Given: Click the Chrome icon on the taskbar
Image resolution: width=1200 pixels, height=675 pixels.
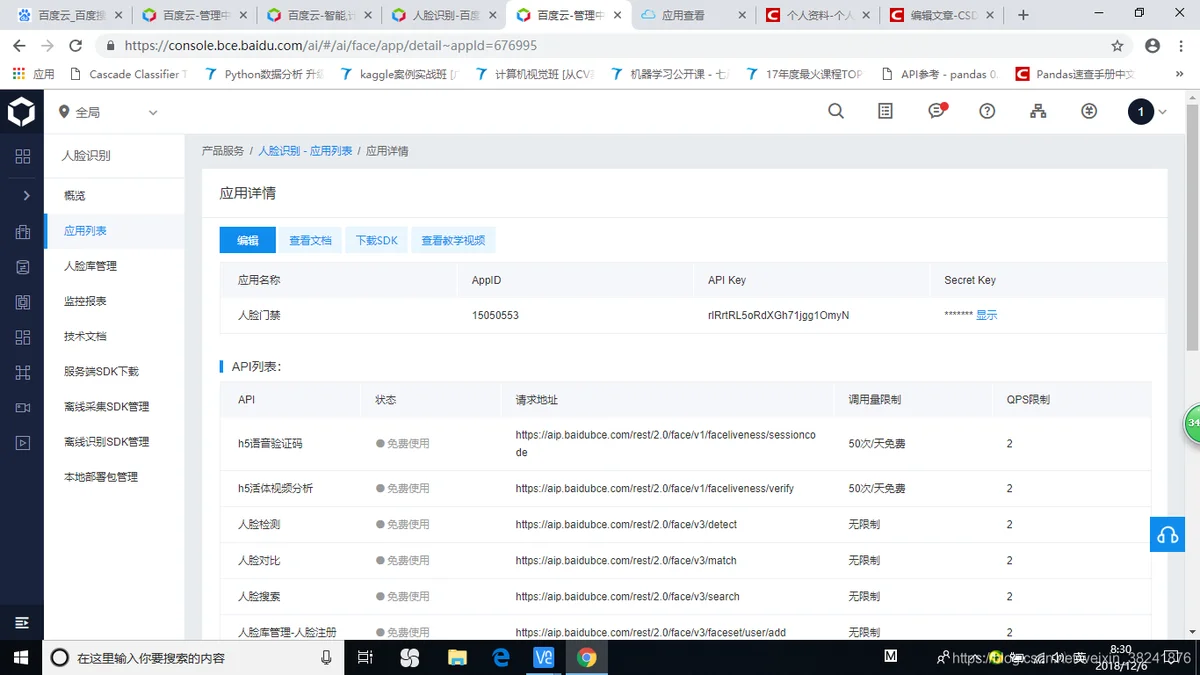Looking at the screenshot, I should pyautogui.click(x=587, y=657).
